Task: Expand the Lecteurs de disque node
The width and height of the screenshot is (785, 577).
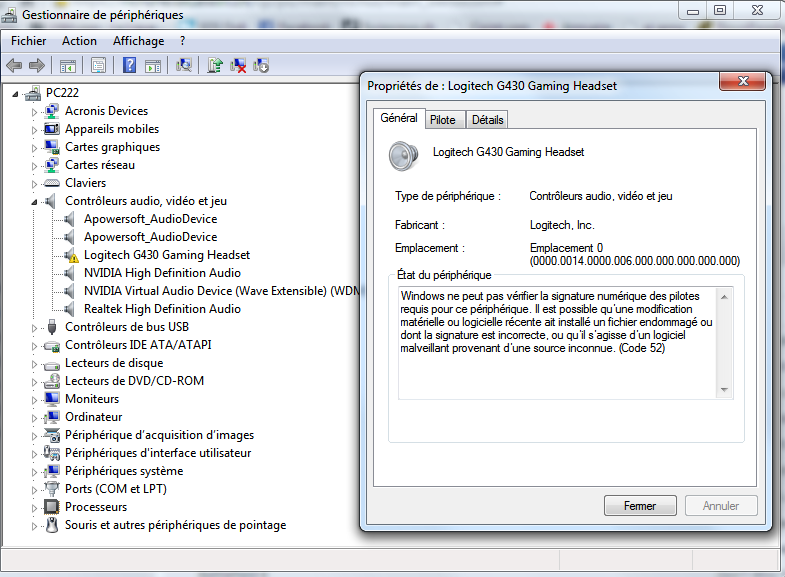Action: (34, 364)
